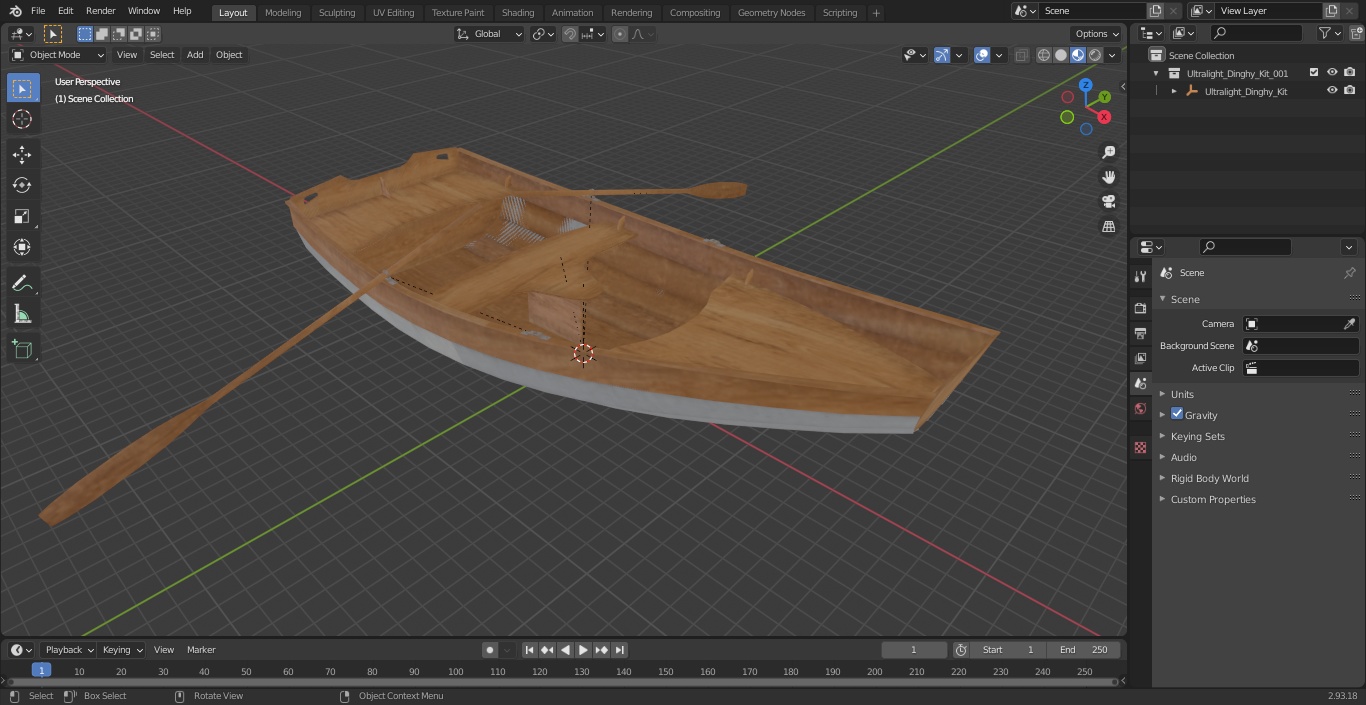Switch to the Modeling workspace tab
Image resolution: width=1366 pixels, height=705 pixels.
point(283,13)
